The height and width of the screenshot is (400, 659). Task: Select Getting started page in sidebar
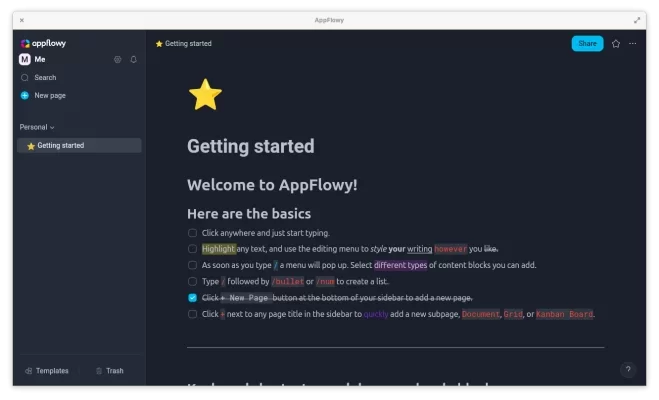(x=61, y=146)
